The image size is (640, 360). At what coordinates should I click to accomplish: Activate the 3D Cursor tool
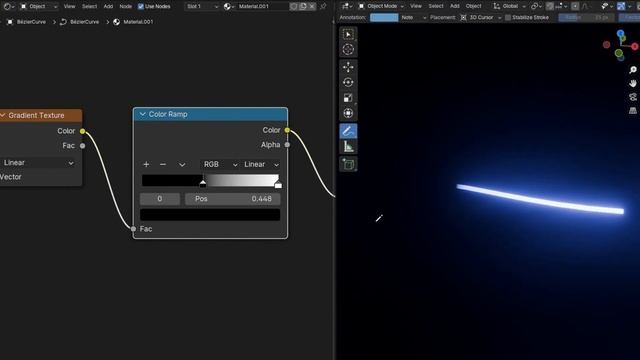click(348, 49)
